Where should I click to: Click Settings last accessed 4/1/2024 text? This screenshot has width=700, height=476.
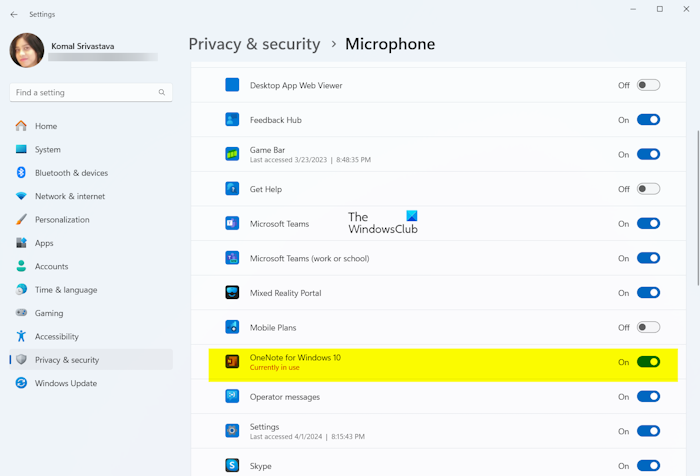pyautogui.click(x=307, y=436)
